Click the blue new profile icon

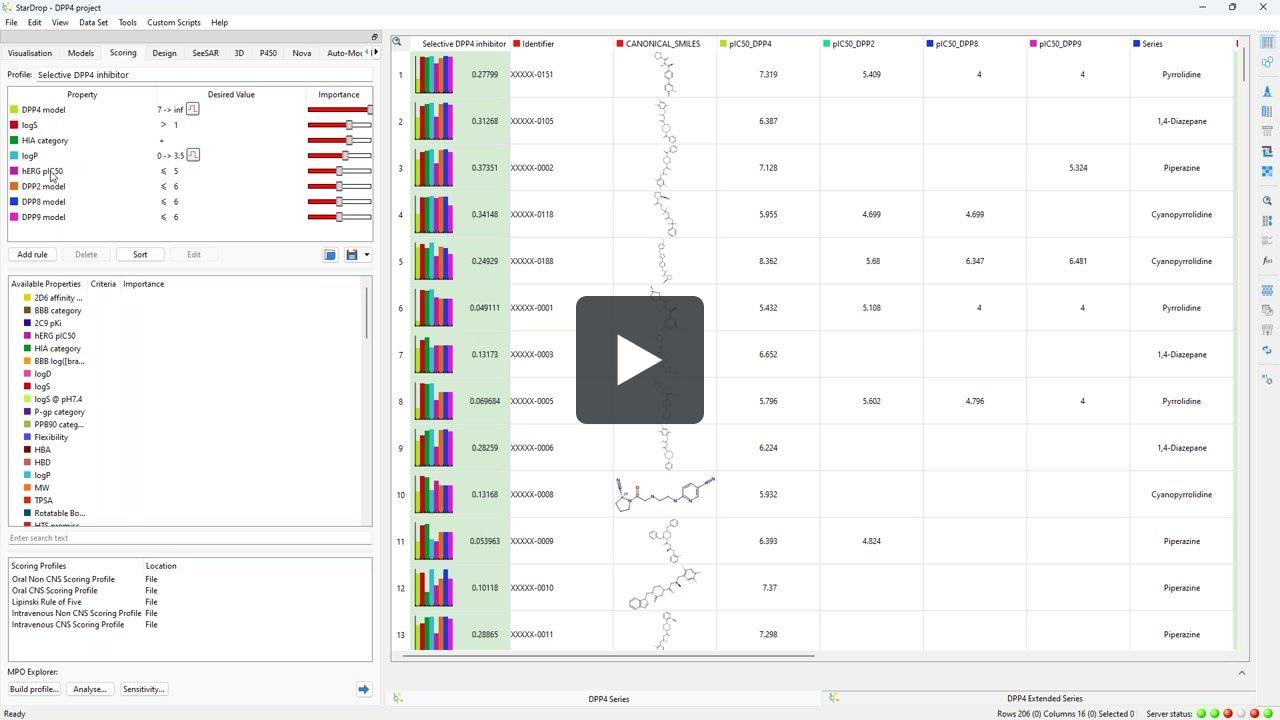click(x=330, y=255)
